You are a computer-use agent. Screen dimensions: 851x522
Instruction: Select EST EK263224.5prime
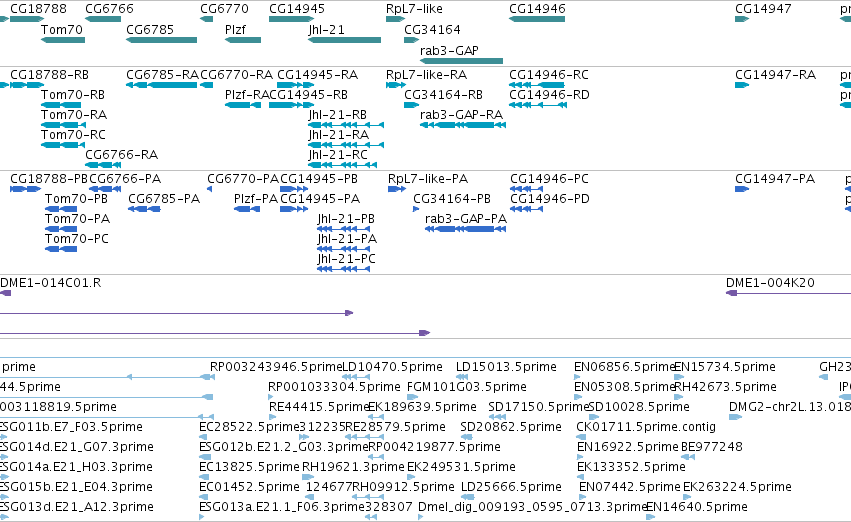coord(687,497)
